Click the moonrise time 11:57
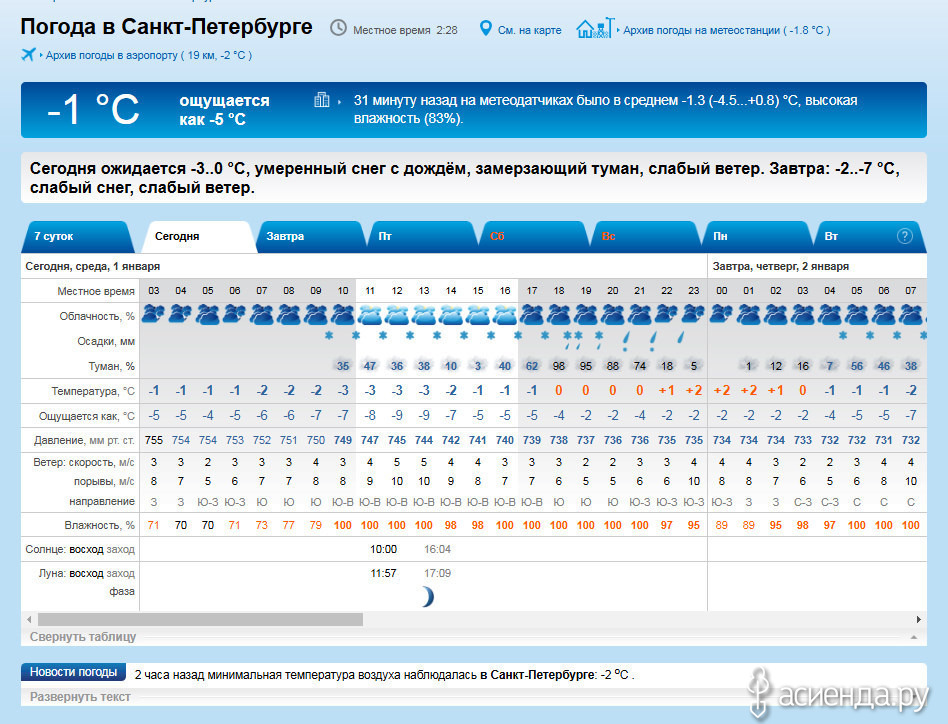The width and height of the screenshot is (948, 724). point(383,573)
